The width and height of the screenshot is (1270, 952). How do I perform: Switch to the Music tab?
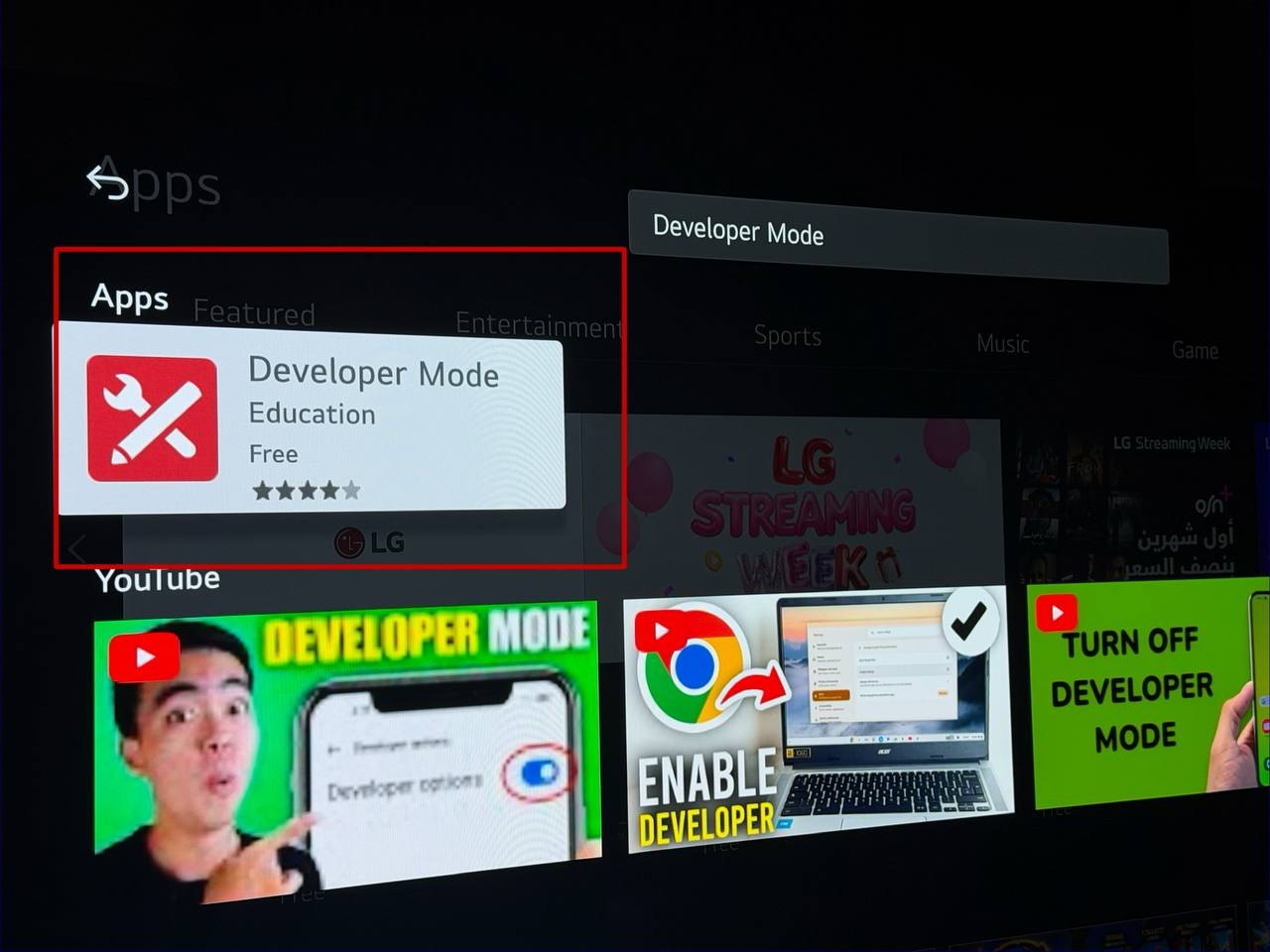[x=1002, y=344]
